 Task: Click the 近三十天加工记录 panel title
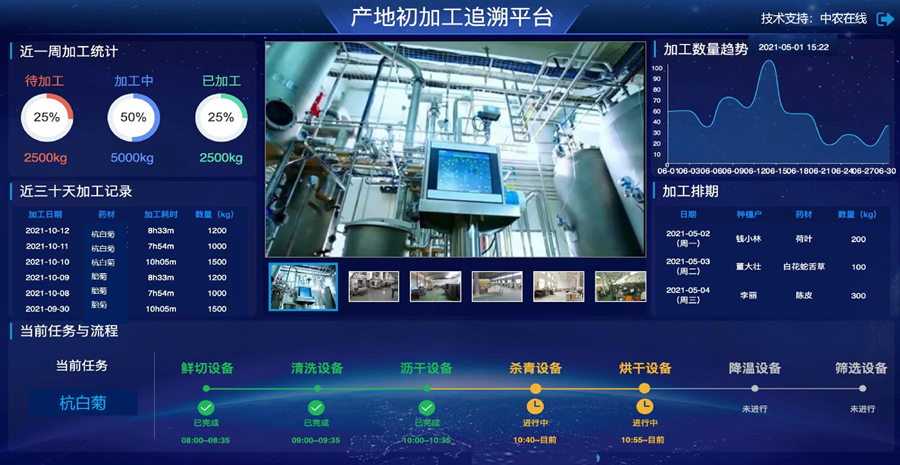[x=76, y=191]
